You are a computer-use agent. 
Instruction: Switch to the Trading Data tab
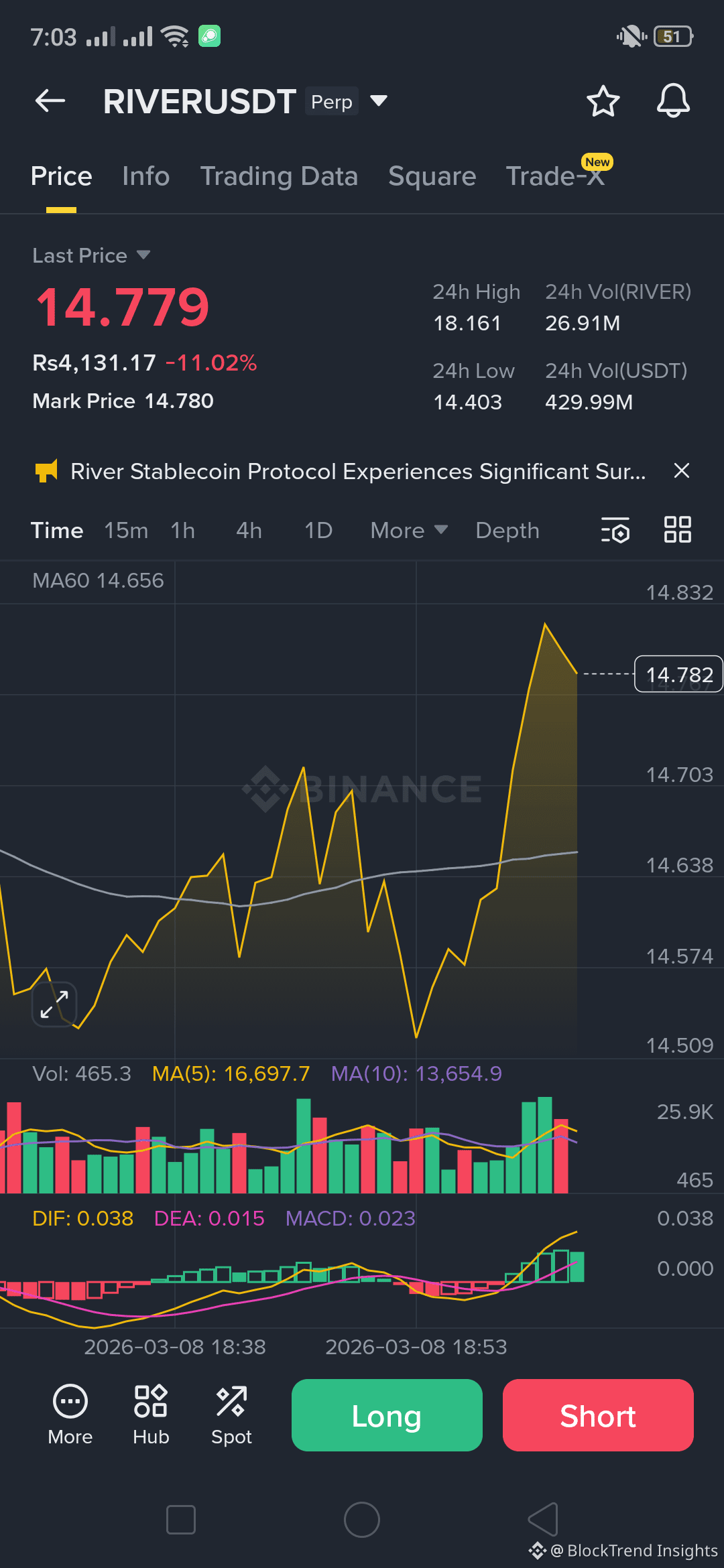[x=279, y=176]
